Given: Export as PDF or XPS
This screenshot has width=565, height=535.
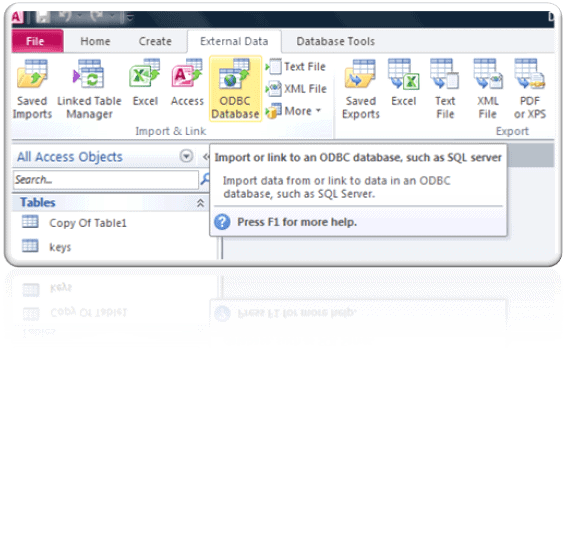Looking at the screenshot, I should coord(530,89).
